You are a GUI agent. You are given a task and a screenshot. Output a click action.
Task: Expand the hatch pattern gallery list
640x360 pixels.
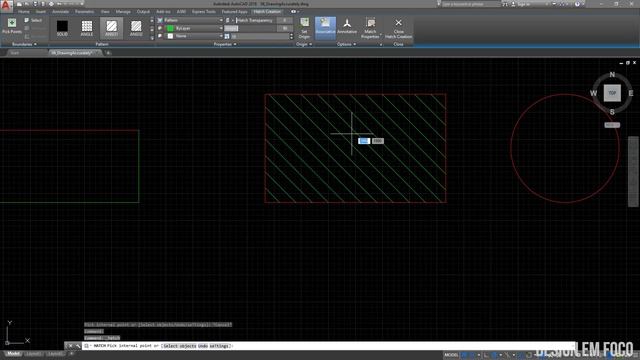coord(152,38)
